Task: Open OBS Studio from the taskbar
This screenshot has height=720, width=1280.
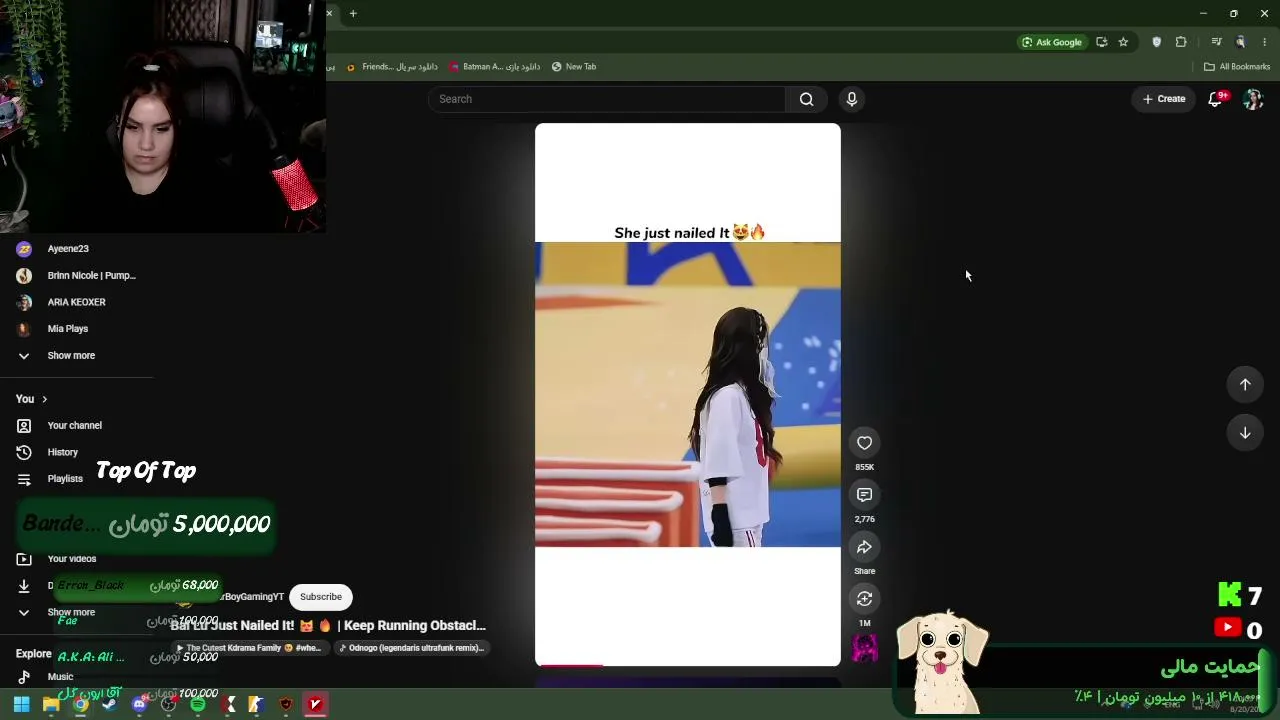Action: 168,705
